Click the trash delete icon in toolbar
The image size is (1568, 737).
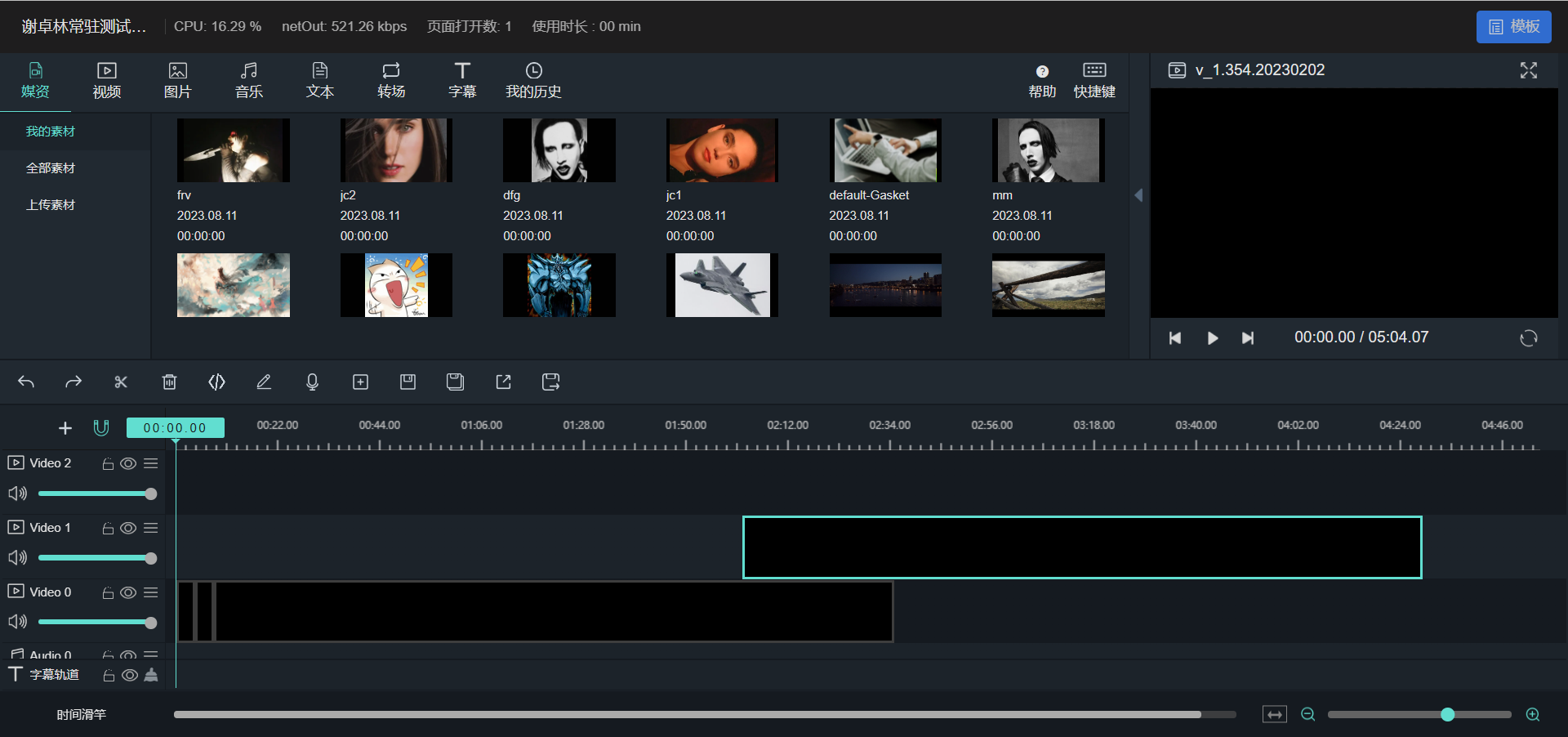click(x=169, y=382)
